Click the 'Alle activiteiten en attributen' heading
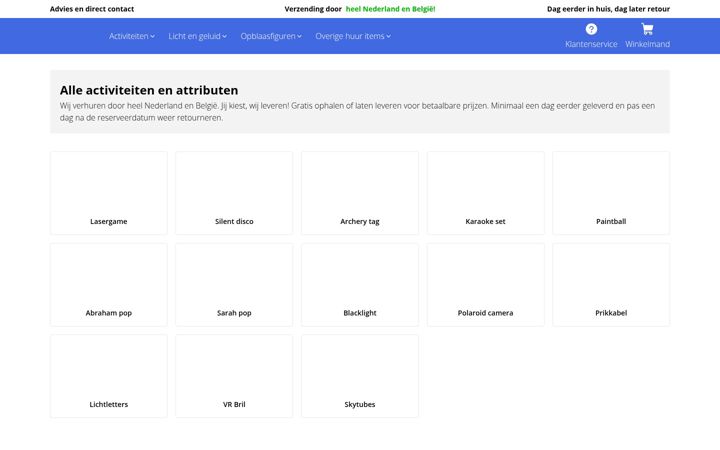Image resolution: width=720 pixels, height=450 pixels. (149, 90)
